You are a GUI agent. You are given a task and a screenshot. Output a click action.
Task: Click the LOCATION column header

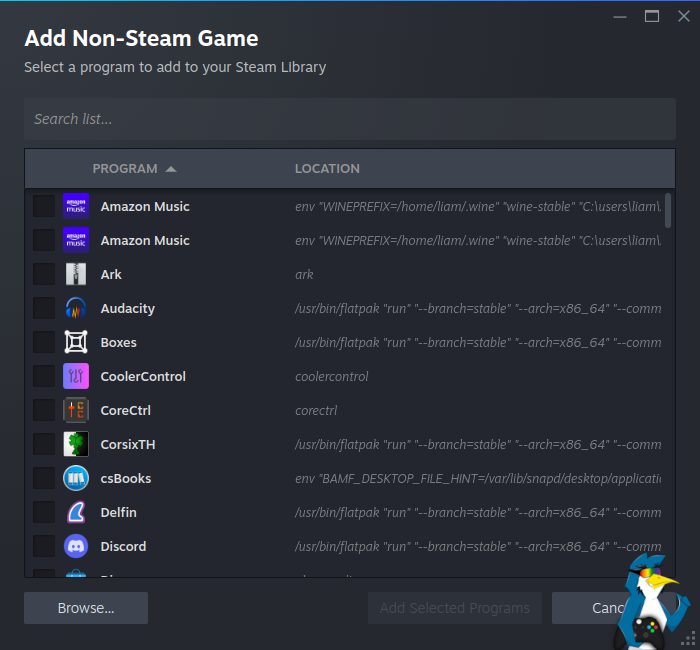pos(327,169)
